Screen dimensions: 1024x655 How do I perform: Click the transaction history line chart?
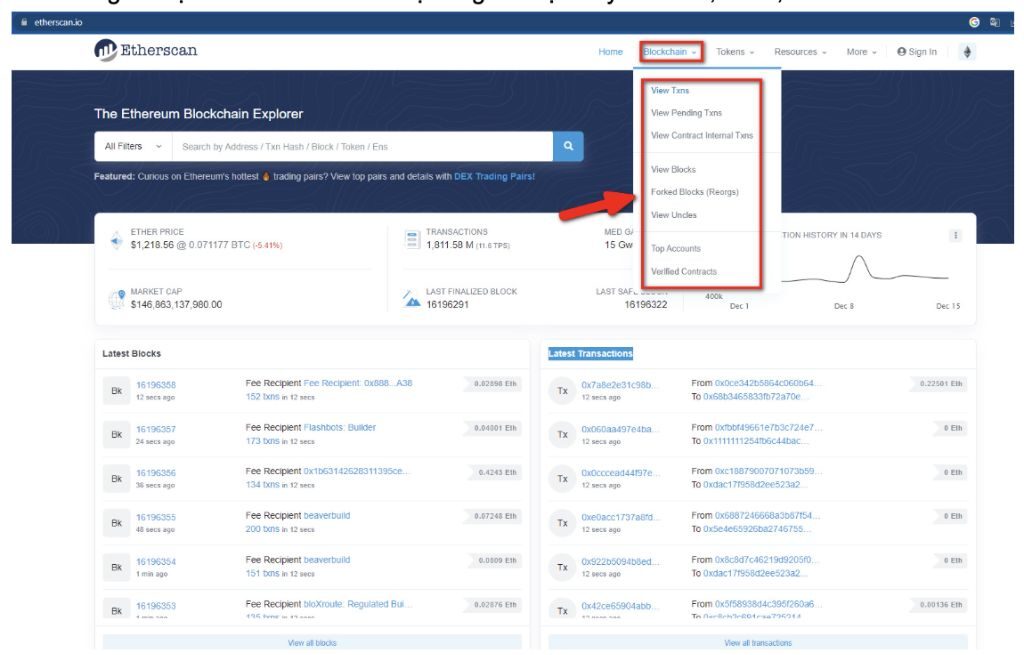point(864,271)
